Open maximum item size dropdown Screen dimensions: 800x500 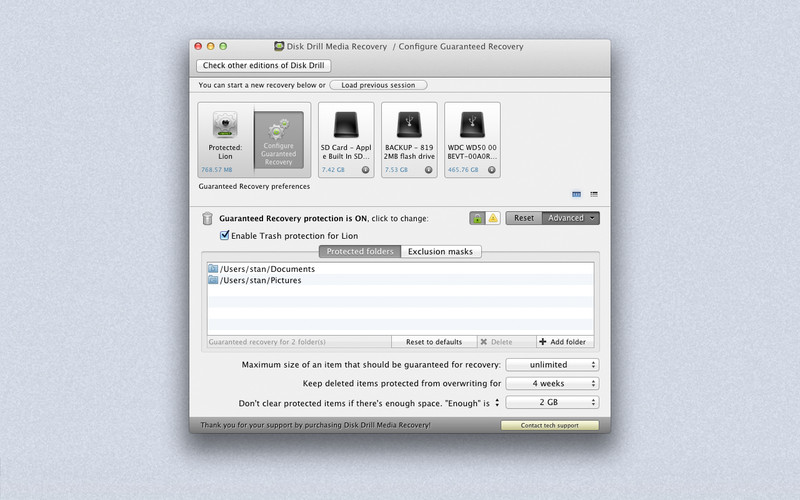coord(552,365)
